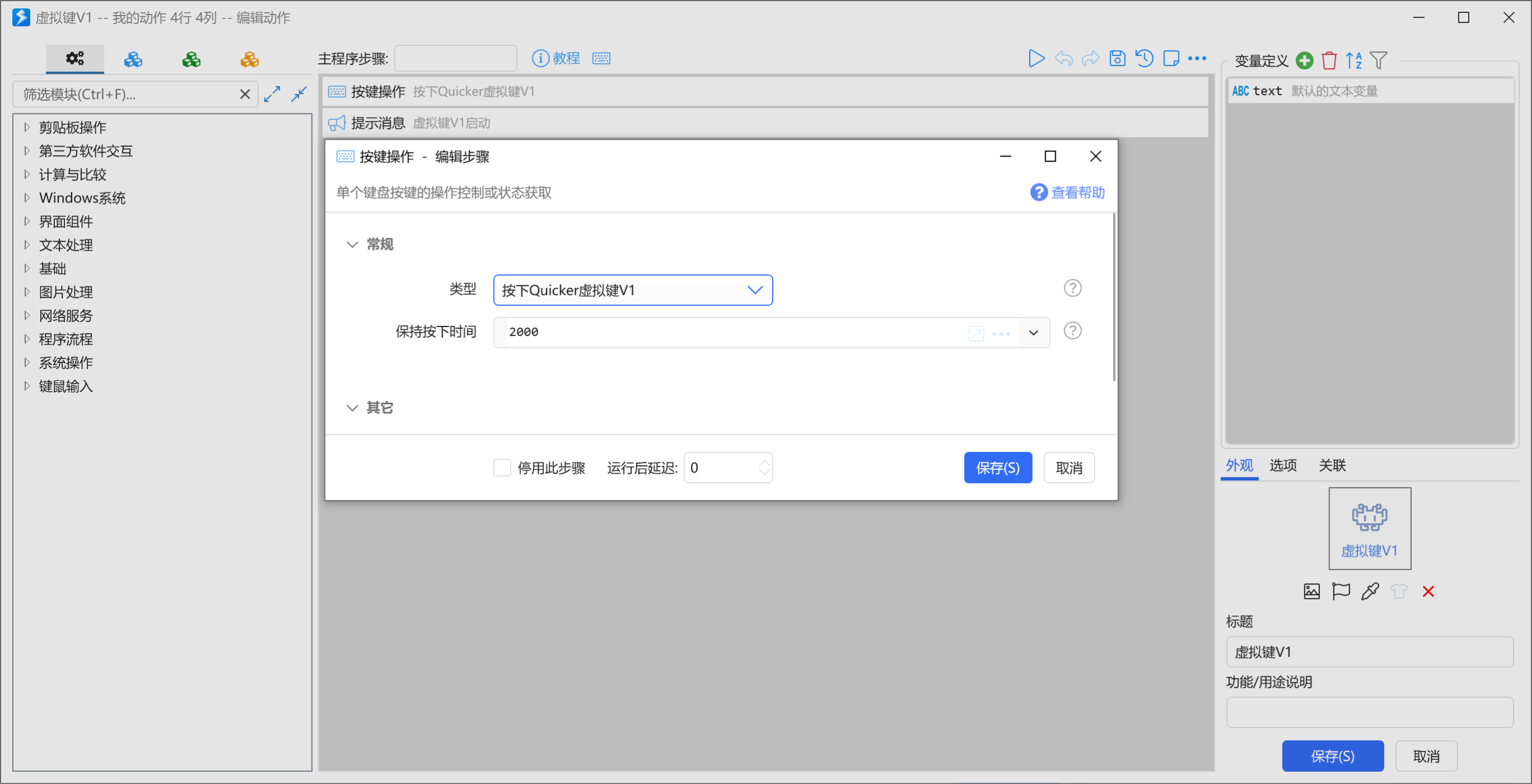Open the orange cubes module tab
Viewport: 1532px width, 784px height.
point(250,59)
